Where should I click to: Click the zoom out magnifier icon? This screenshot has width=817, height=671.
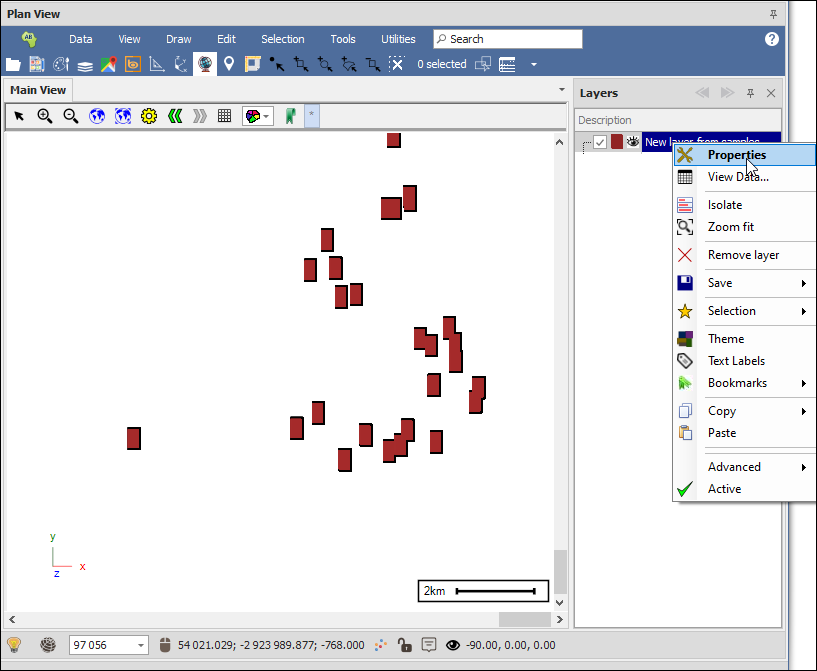point(71,116)
